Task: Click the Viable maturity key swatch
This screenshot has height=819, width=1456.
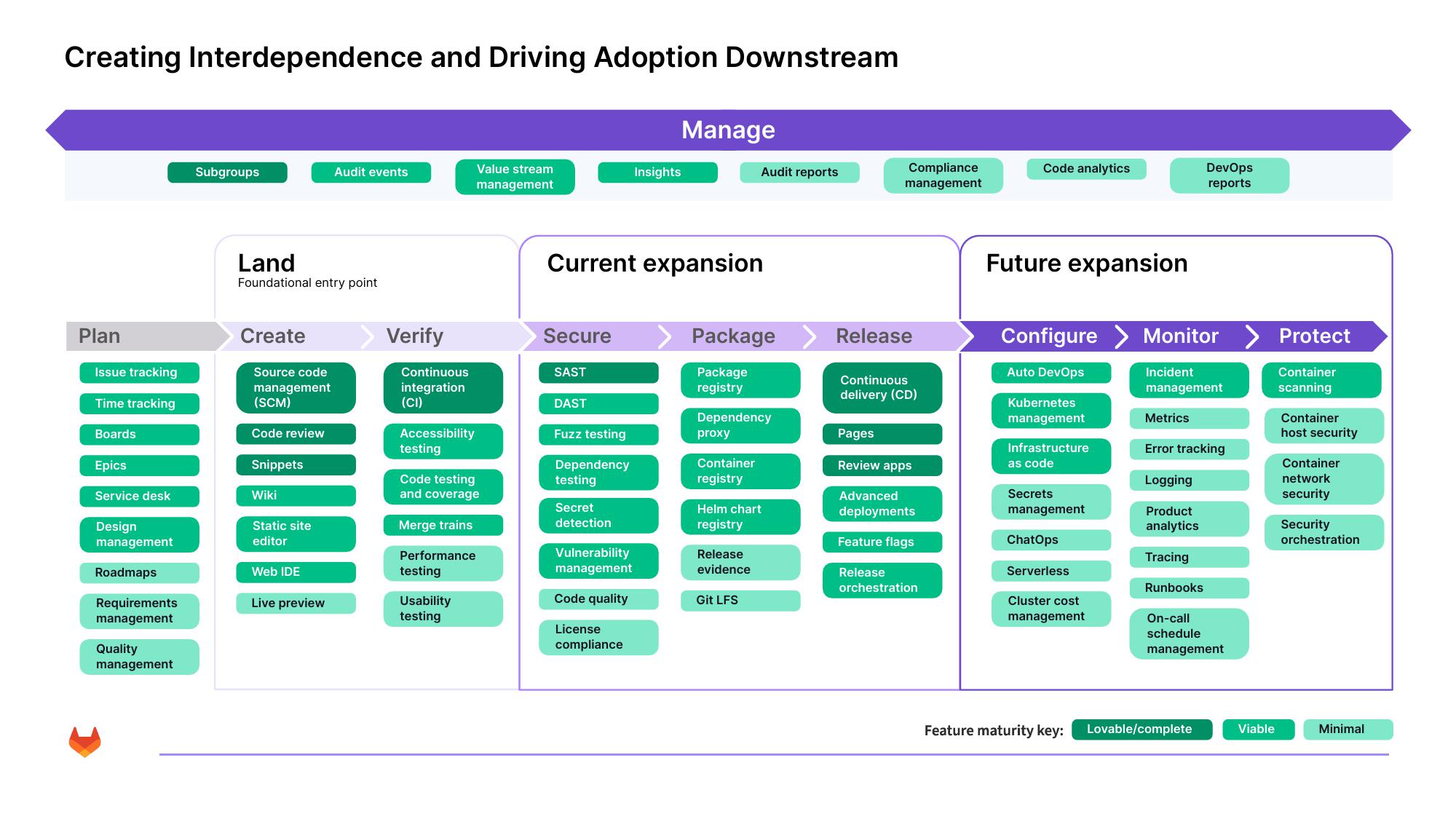Action: point(1258,729)
